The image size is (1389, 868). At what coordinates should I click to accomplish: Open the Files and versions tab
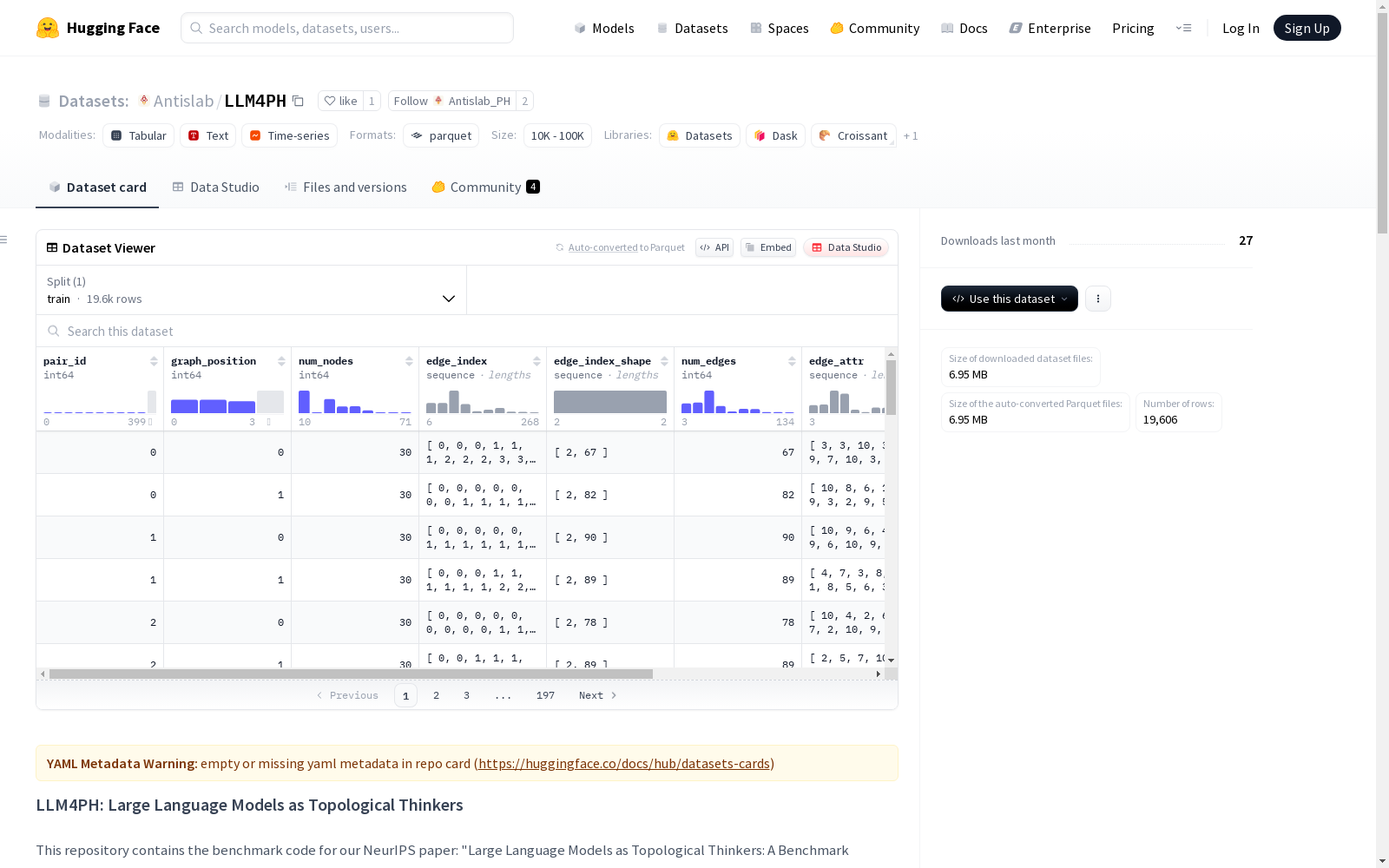[x=346, y=187]
